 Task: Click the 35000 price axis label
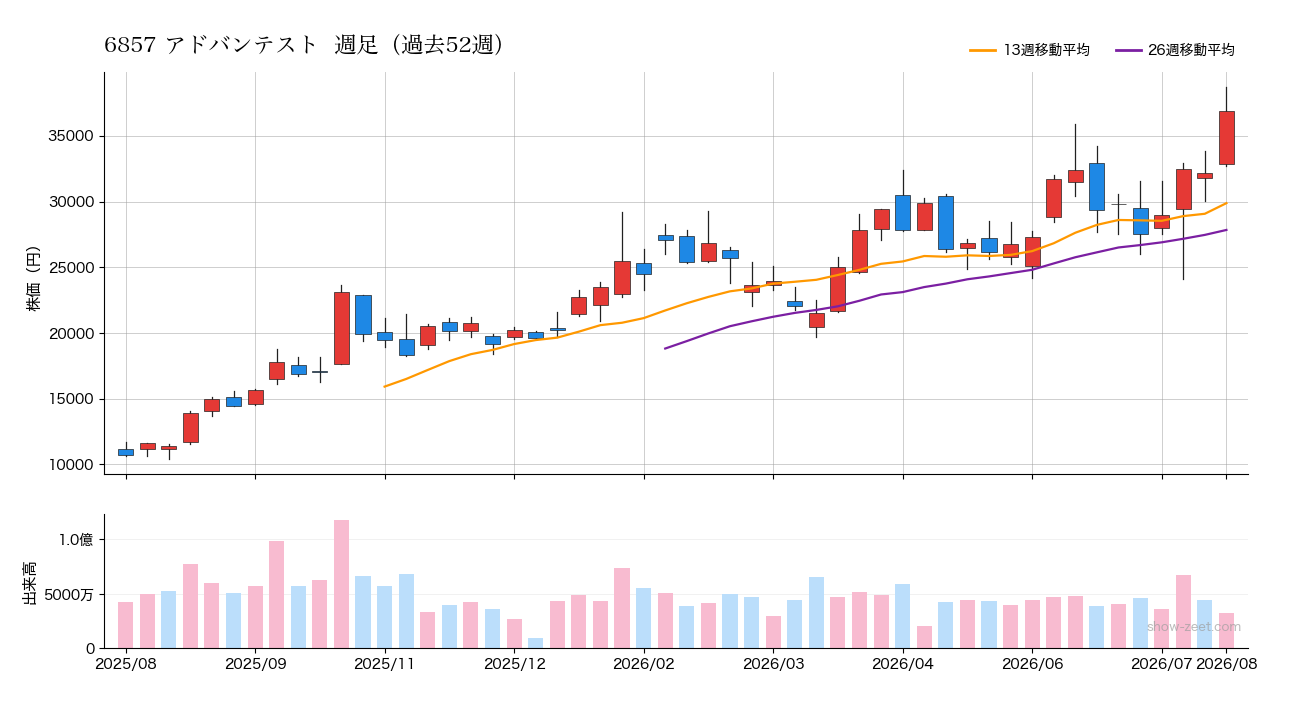[72, 137]
